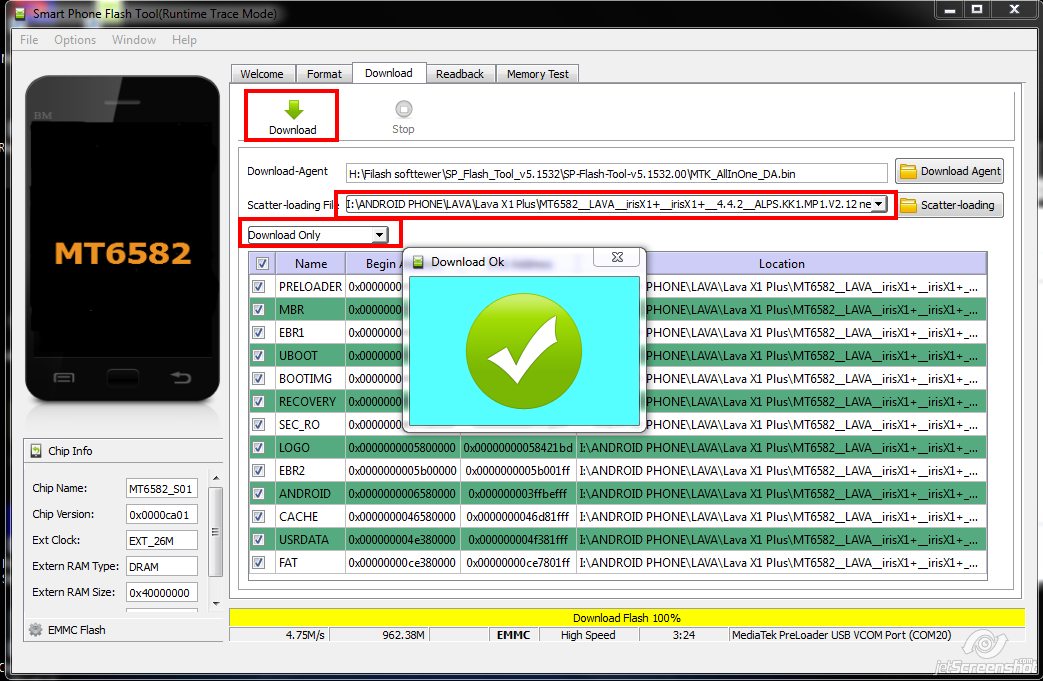Select the ANDROID end address 0x000000003ffbefff
Viewport: 1043px width, 681px height.
click(518, 493)
